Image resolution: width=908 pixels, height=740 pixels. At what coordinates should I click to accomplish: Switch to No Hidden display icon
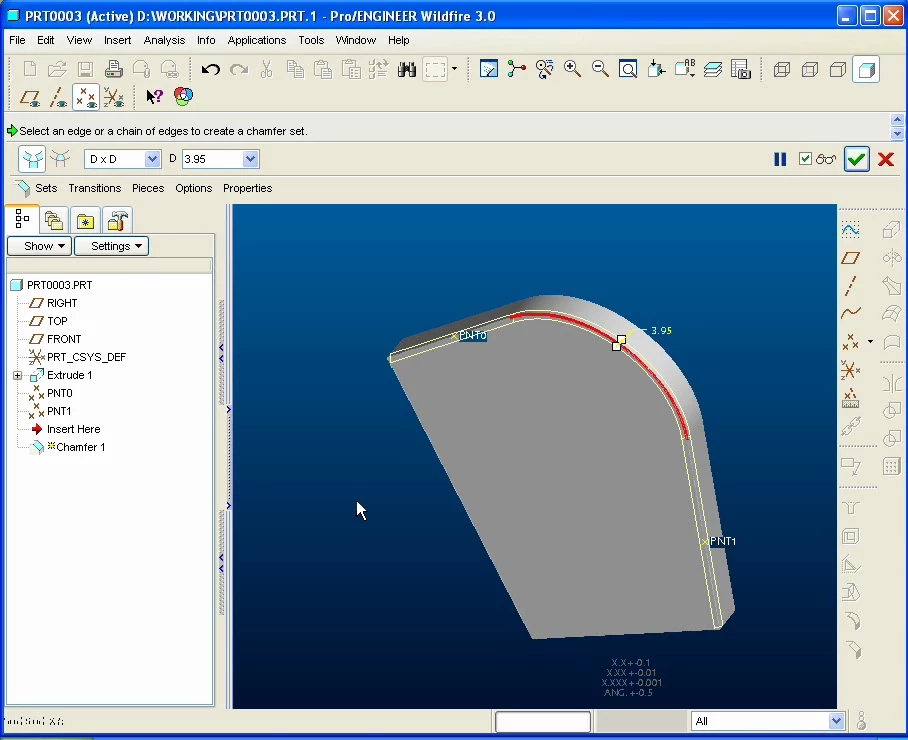[838, 70]
